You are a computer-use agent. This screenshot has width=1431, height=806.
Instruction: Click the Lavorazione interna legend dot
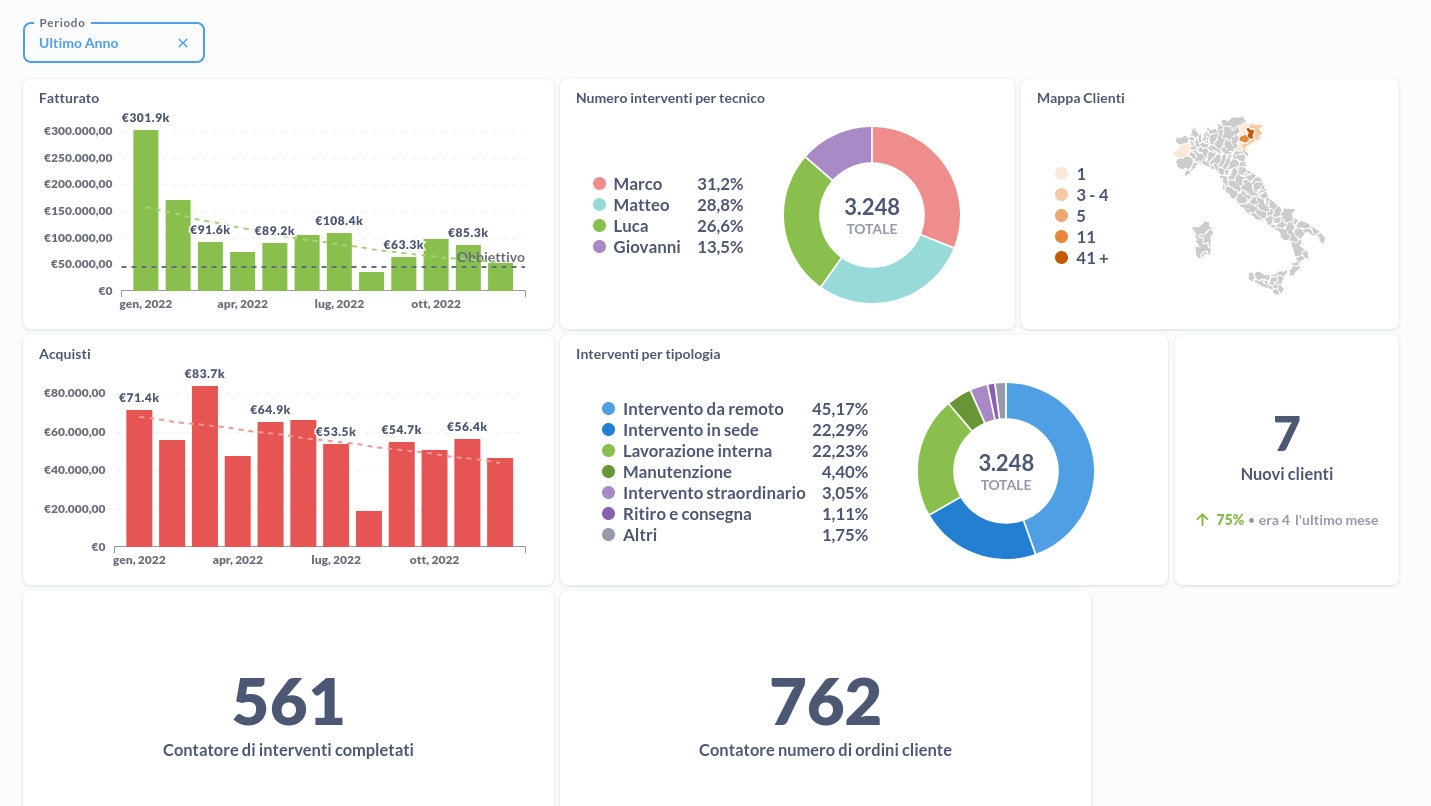coord(608,451)
